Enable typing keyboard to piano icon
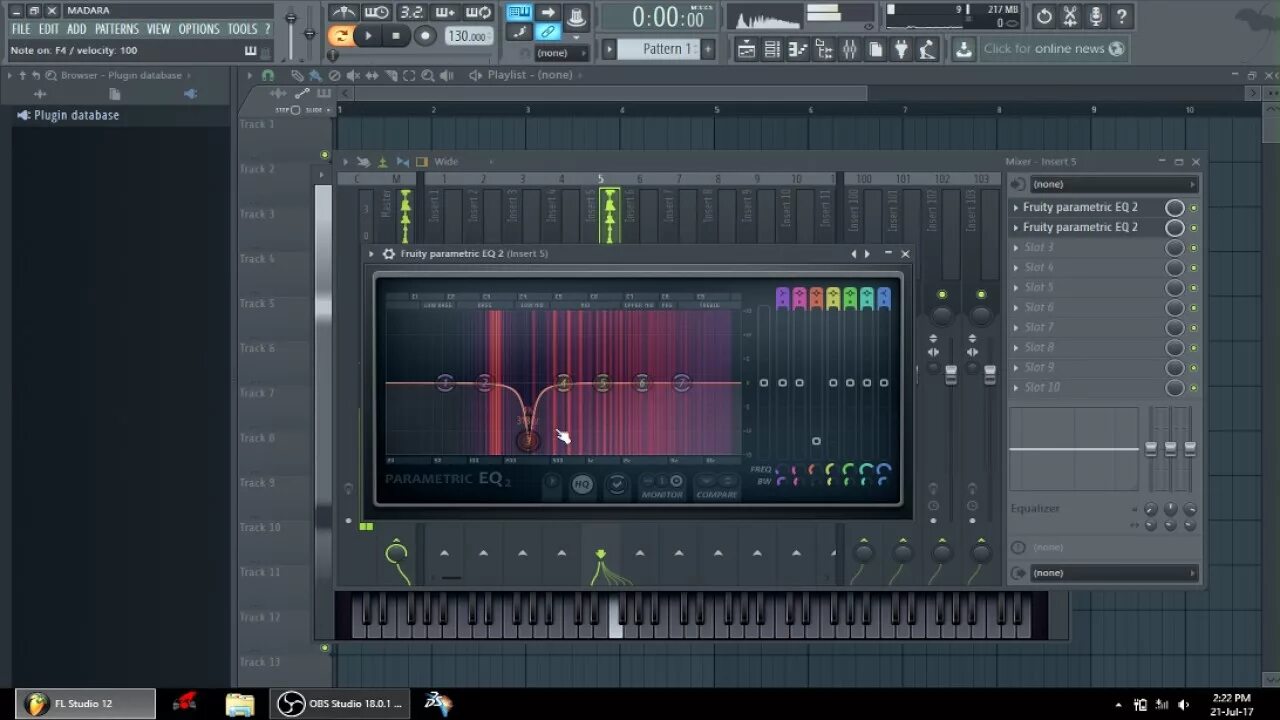Image resolution: width=1280 pixels, height=720 pixels. tap(519, 12)
